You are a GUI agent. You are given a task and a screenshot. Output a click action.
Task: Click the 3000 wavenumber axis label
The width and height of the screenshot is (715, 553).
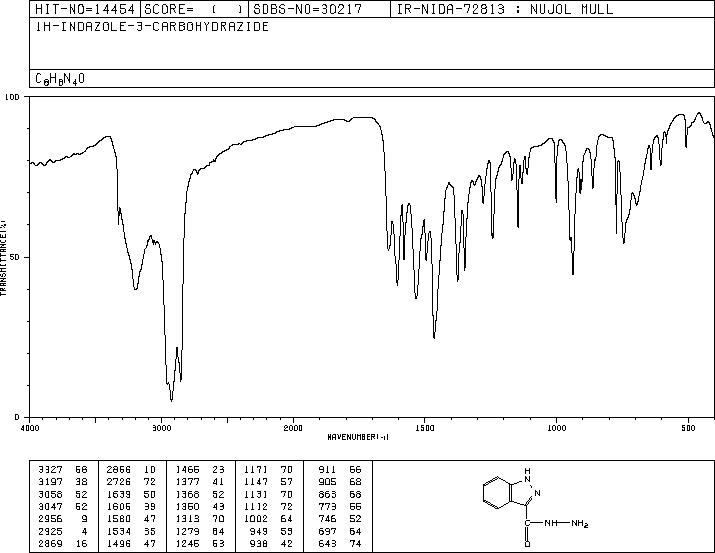point(161,428)
